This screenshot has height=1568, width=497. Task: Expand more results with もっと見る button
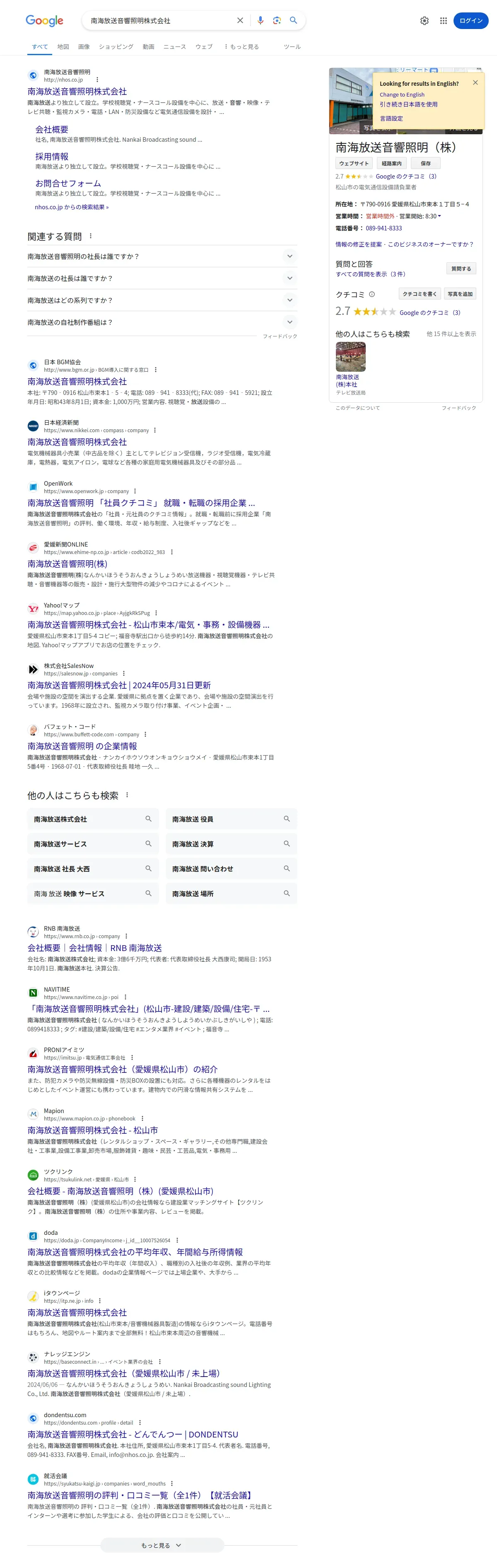(162, 1545)
